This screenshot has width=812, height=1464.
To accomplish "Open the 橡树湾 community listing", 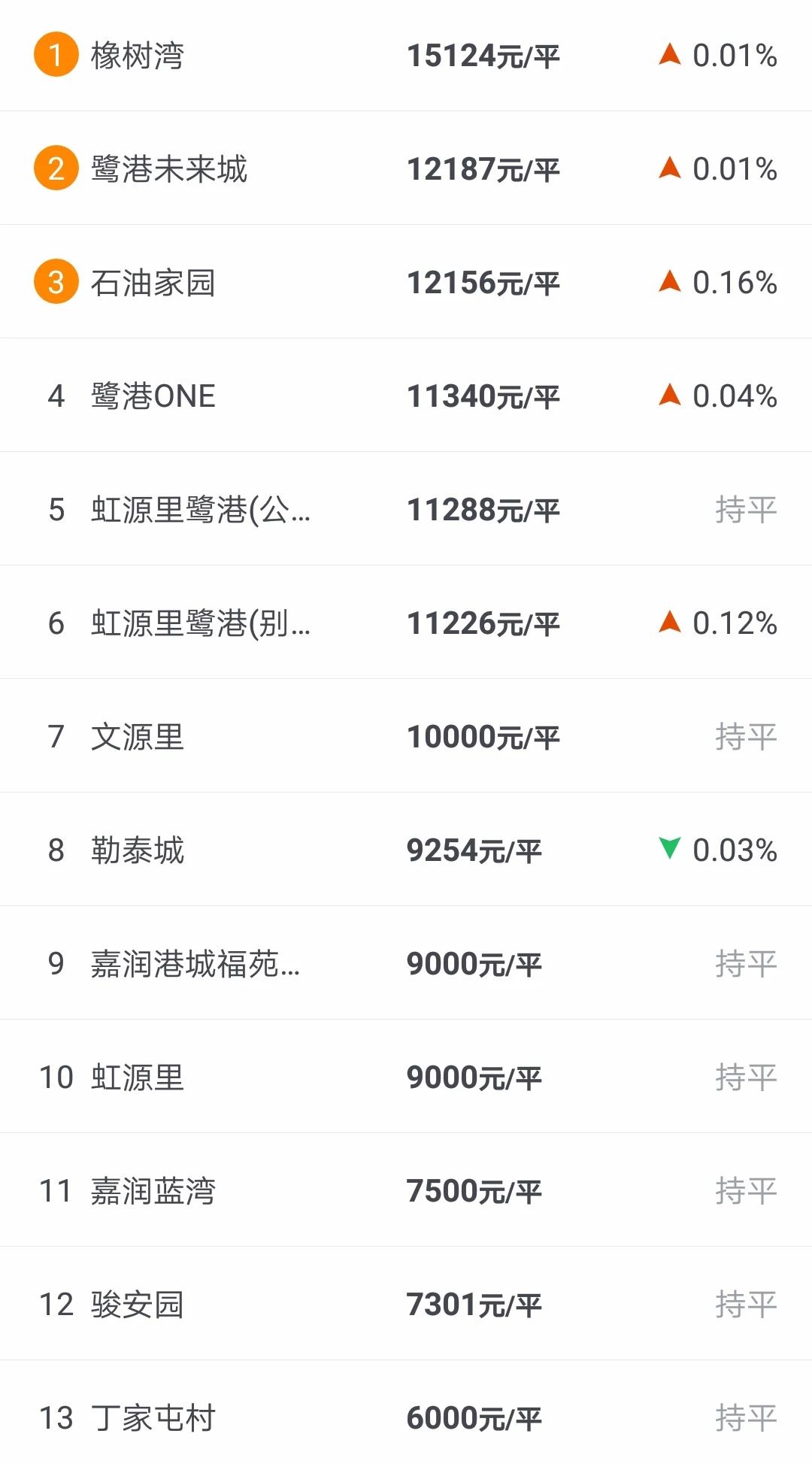I will click(138, 56).
